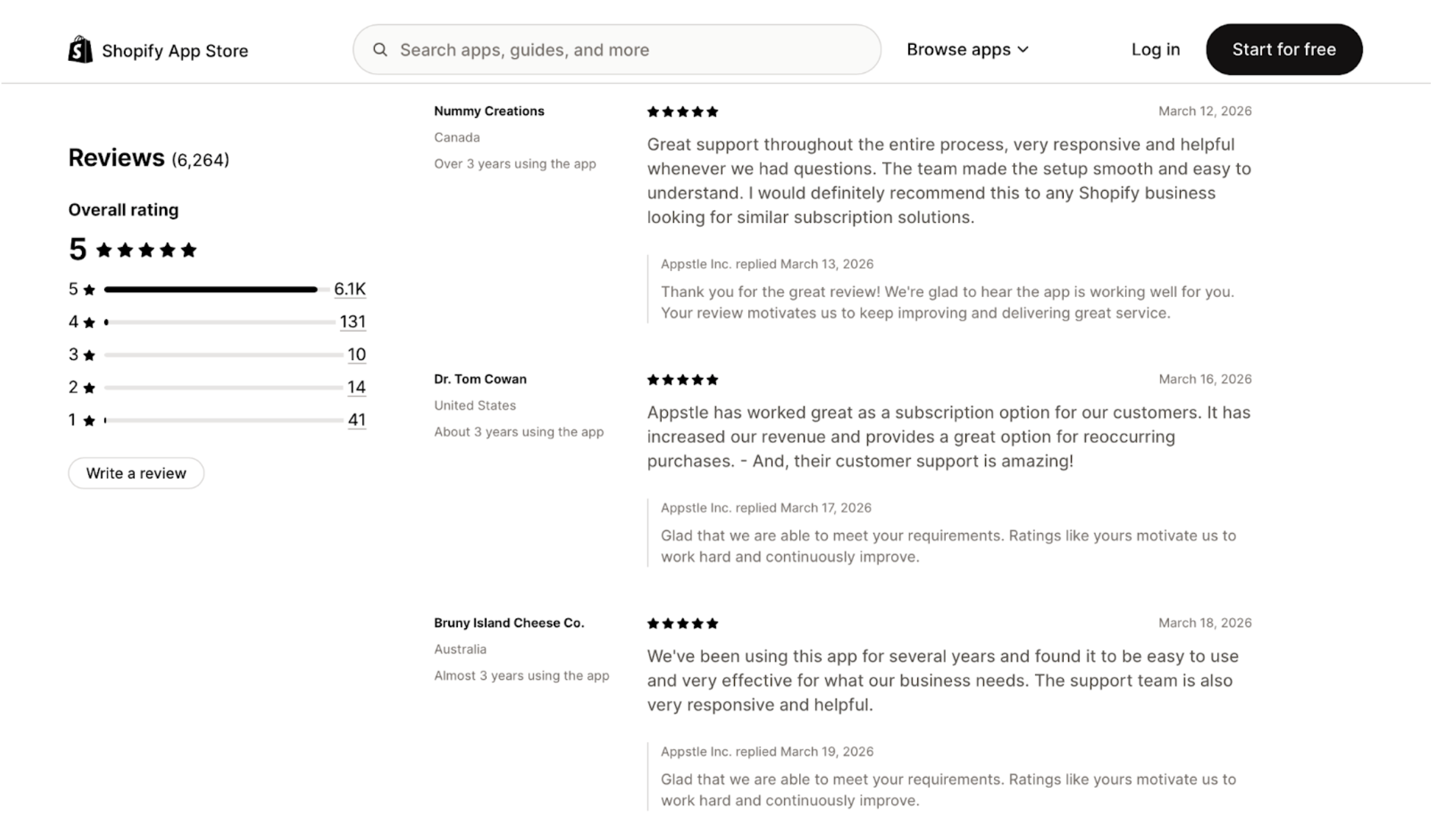Focus the Search apps, guides, and more field
Viewport: 1433px width, 840px height.
tap(629, 49)
